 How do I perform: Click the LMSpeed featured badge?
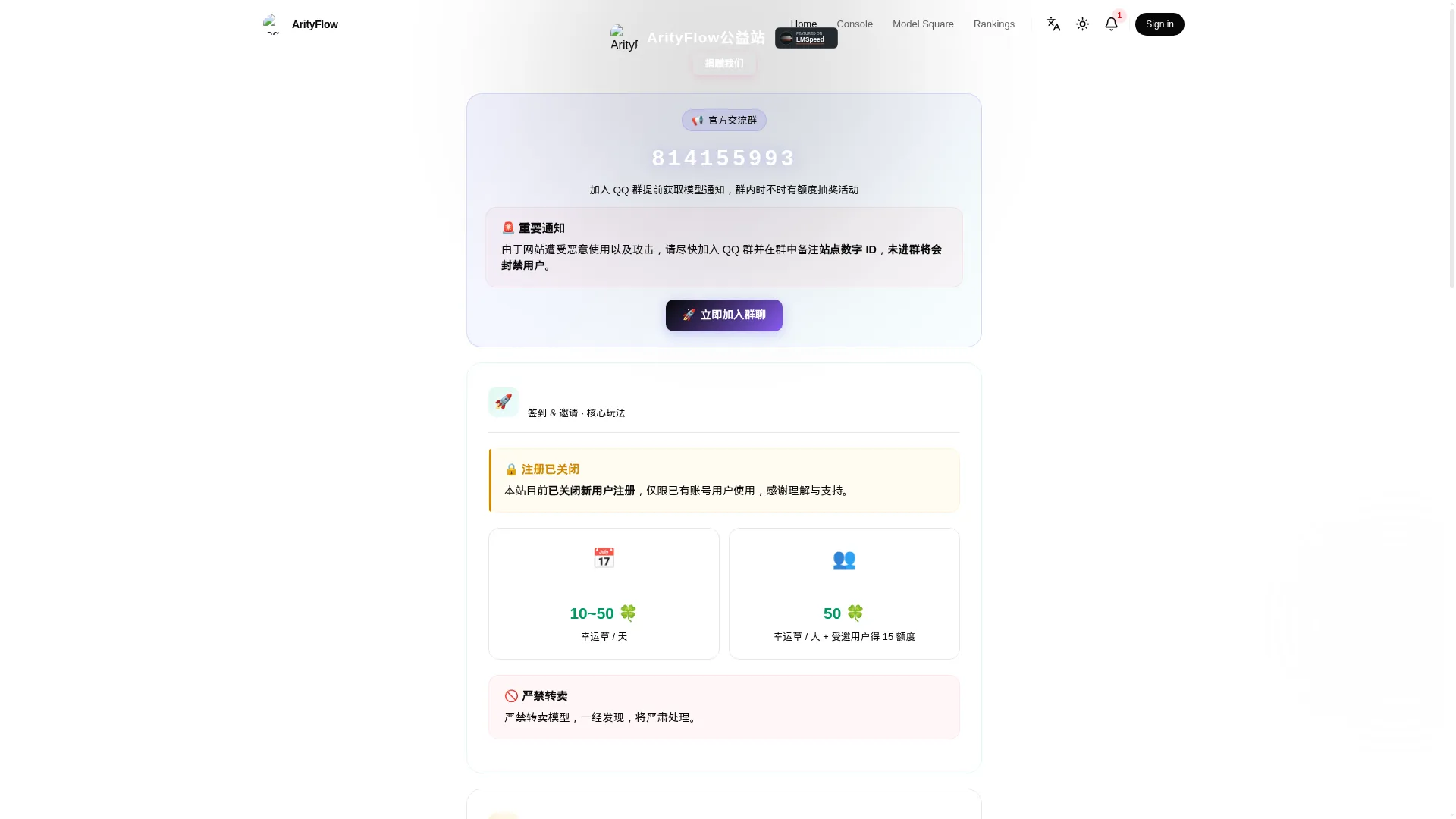[x=806, y=38]
